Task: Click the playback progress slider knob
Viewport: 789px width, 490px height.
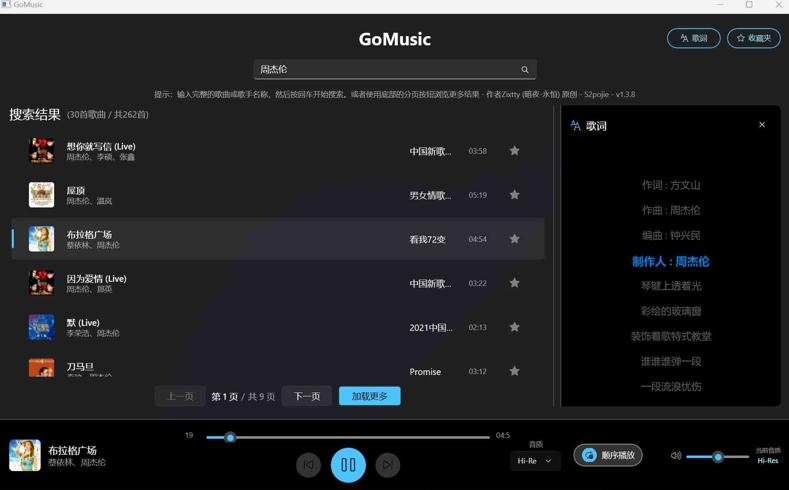Action: click(x=230, y=437)
